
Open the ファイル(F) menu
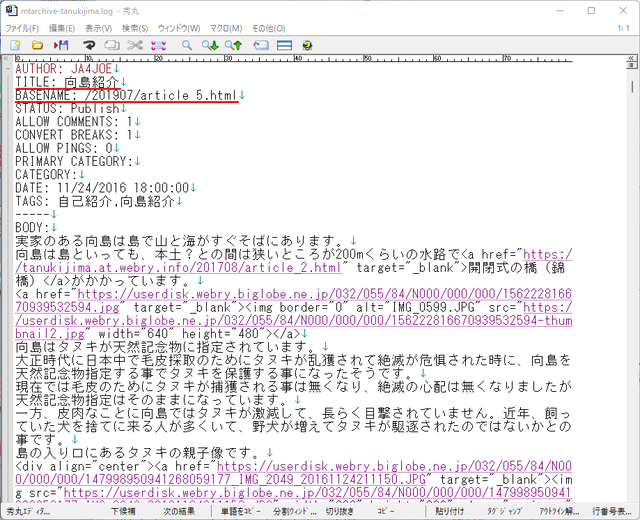click(22, 29)
